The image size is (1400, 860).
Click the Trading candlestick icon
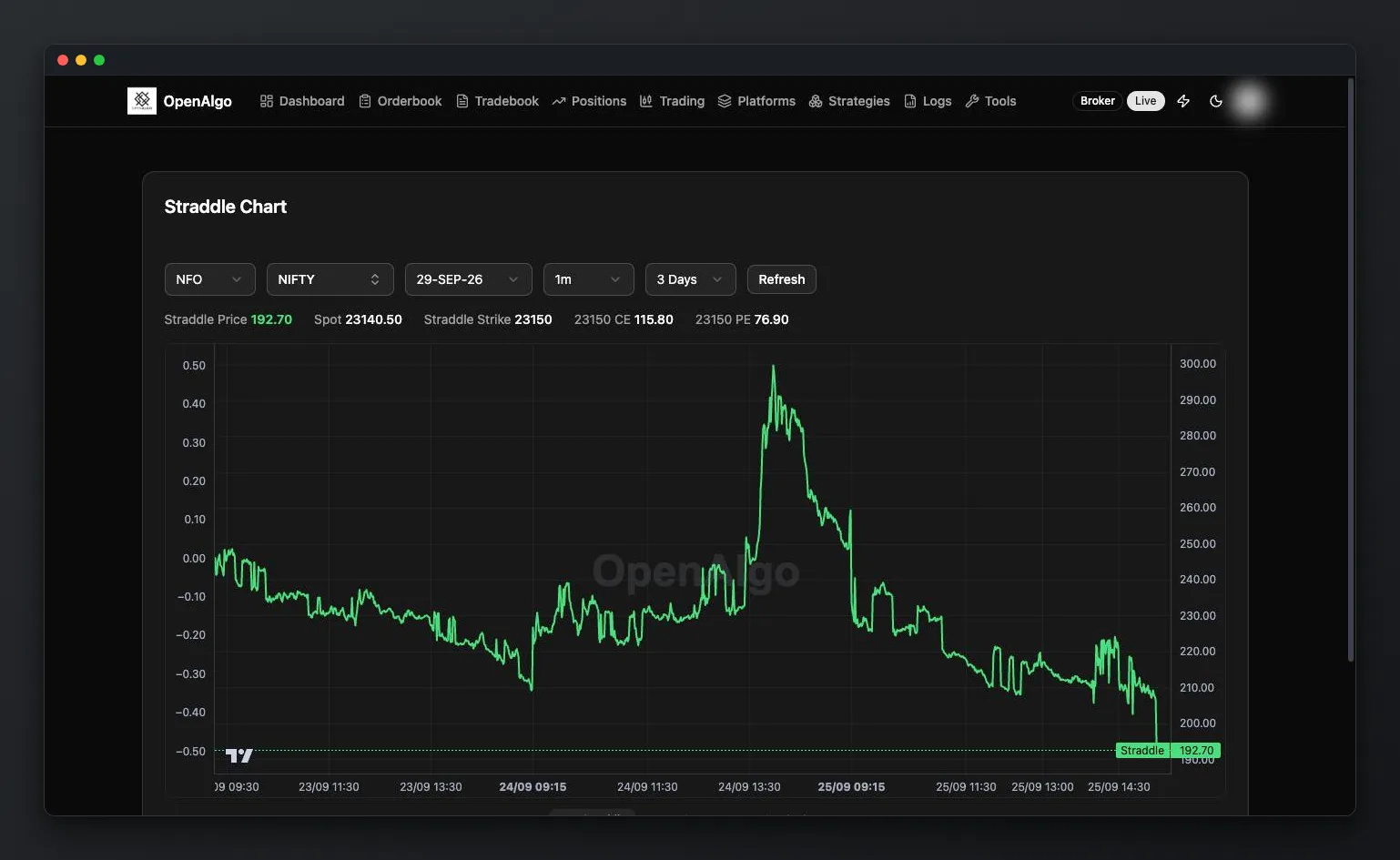[x=646, y=101]
